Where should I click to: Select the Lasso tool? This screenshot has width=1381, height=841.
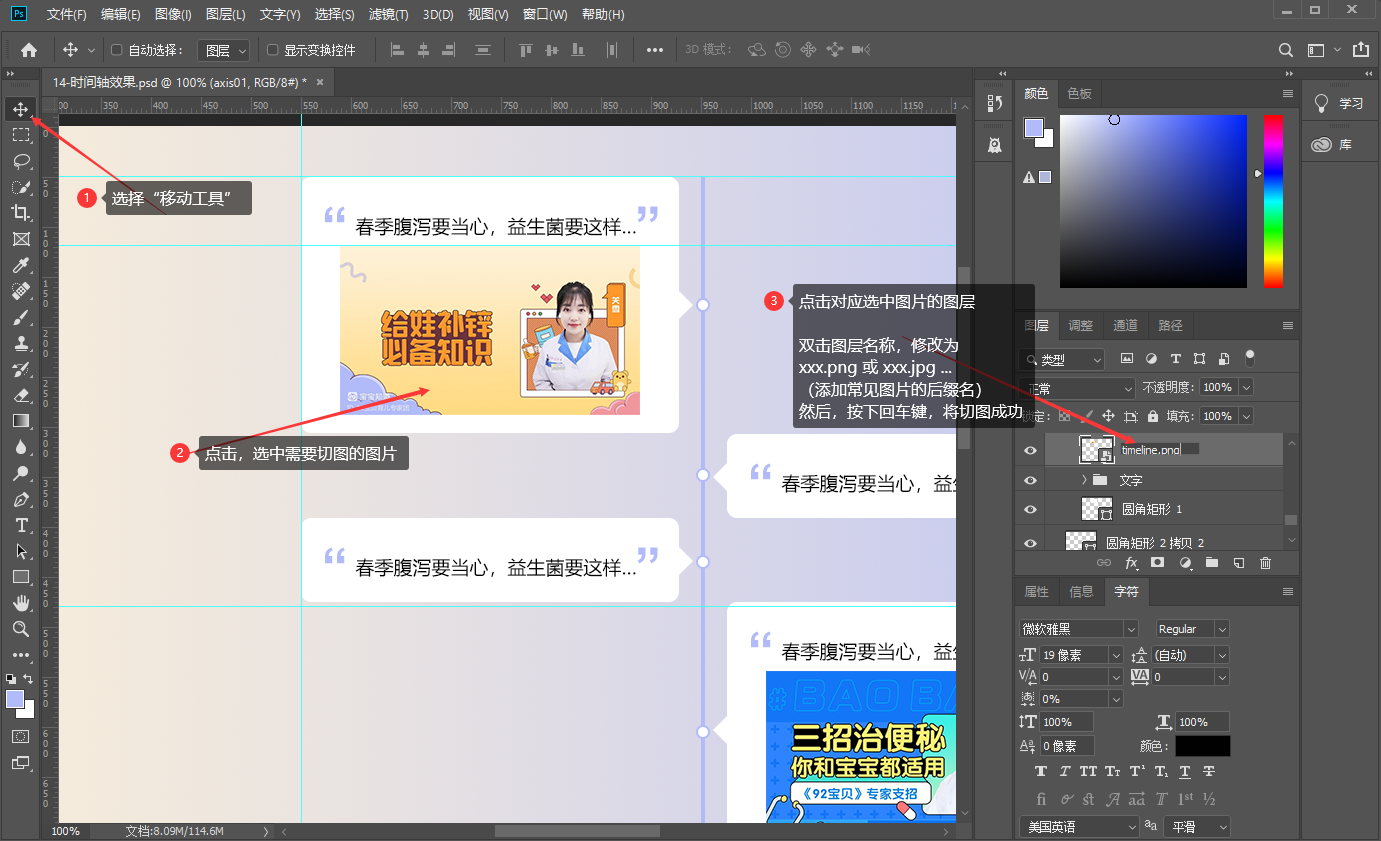coord(21,160)
